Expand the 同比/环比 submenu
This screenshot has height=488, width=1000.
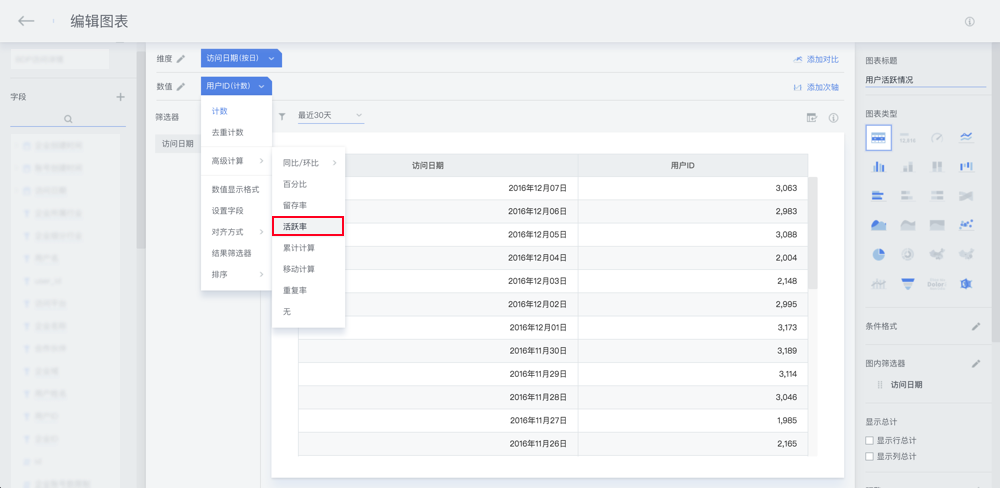(309, 163)
